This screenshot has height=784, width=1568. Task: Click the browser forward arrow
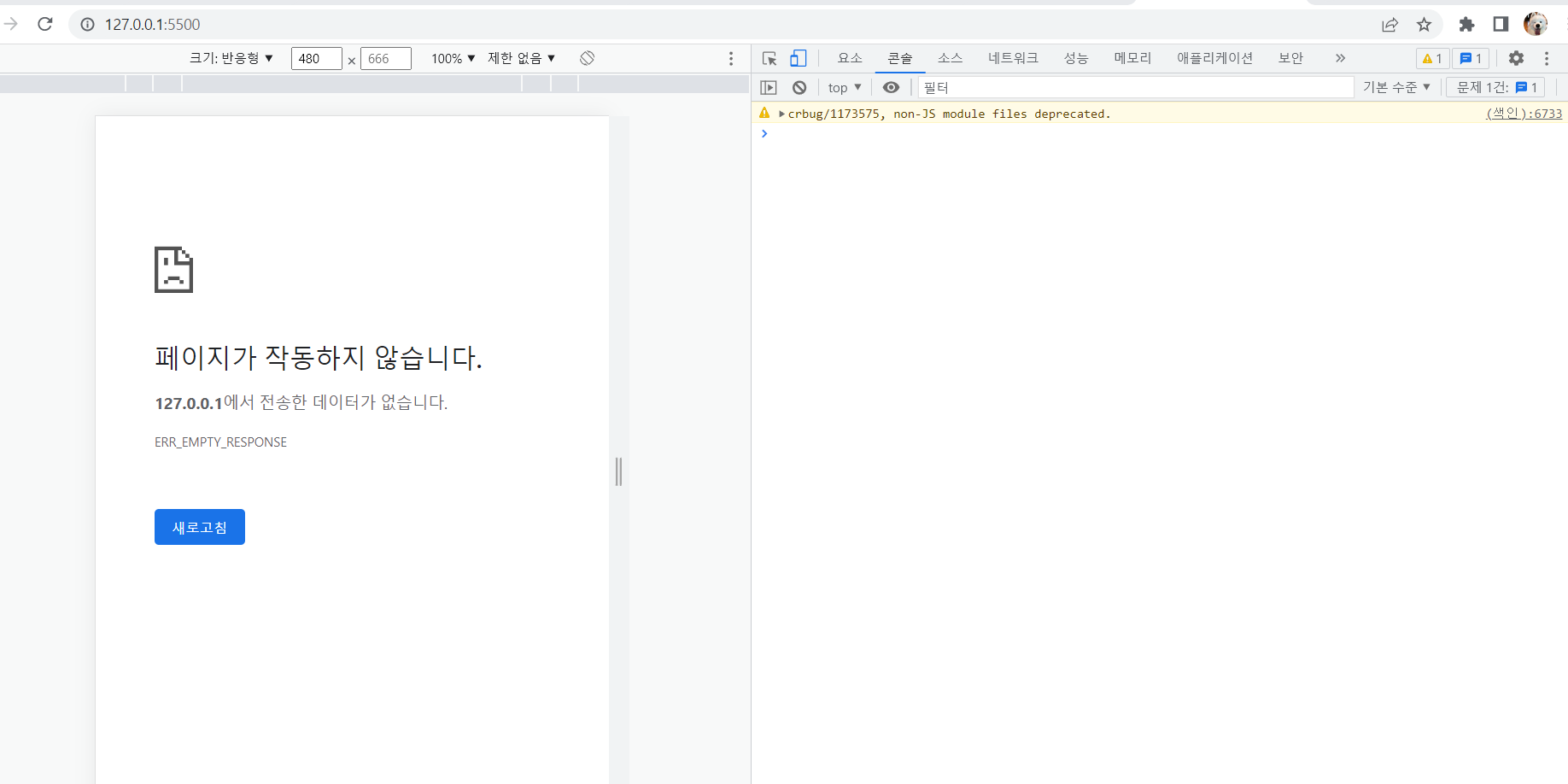pyautogui.click(x=10, y=24)
